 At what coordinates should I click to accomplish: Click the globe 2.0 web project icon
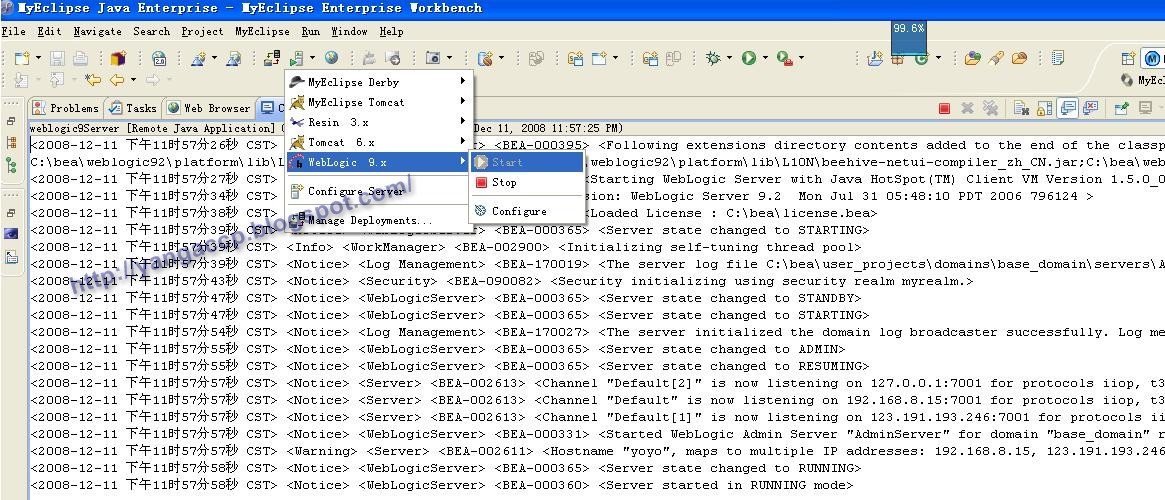159,58
